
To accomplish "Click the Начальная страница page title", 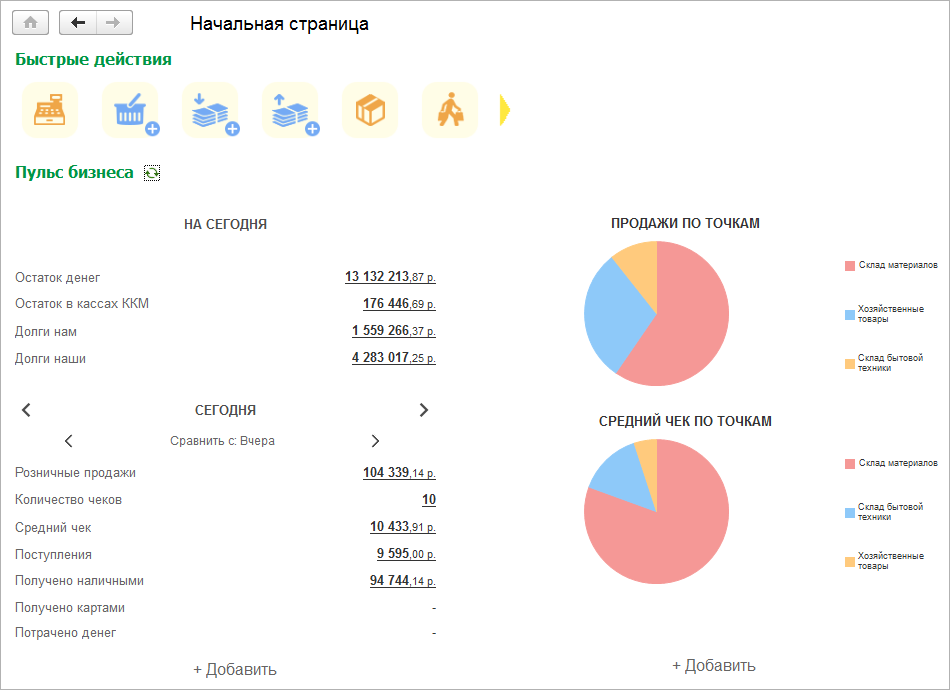I will pyautogui.click(x=279, y=24).
